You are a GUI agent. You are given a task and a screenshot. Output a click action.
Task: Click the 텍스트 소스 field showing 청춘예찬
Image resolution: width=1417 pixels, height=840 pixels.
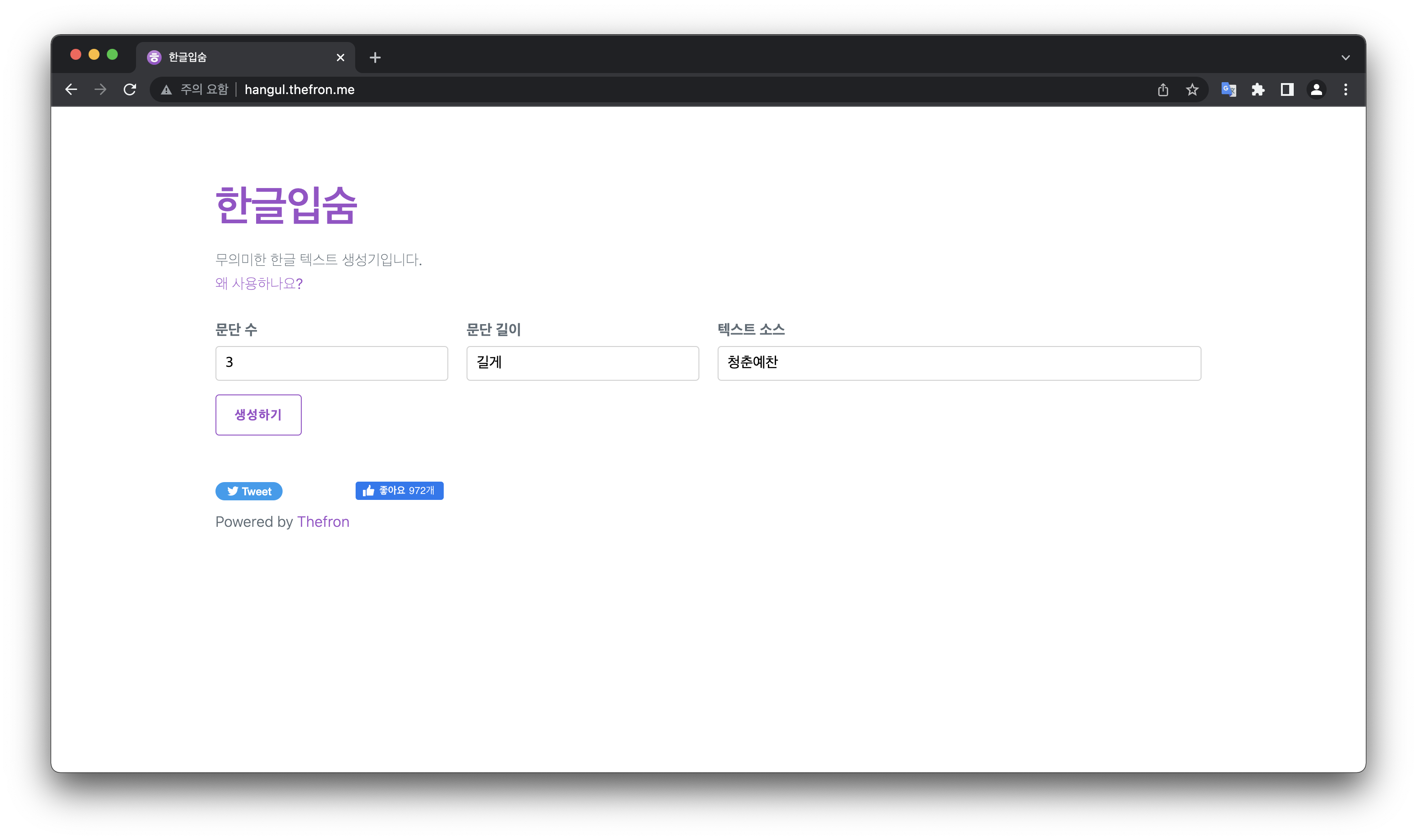(959, 363)
